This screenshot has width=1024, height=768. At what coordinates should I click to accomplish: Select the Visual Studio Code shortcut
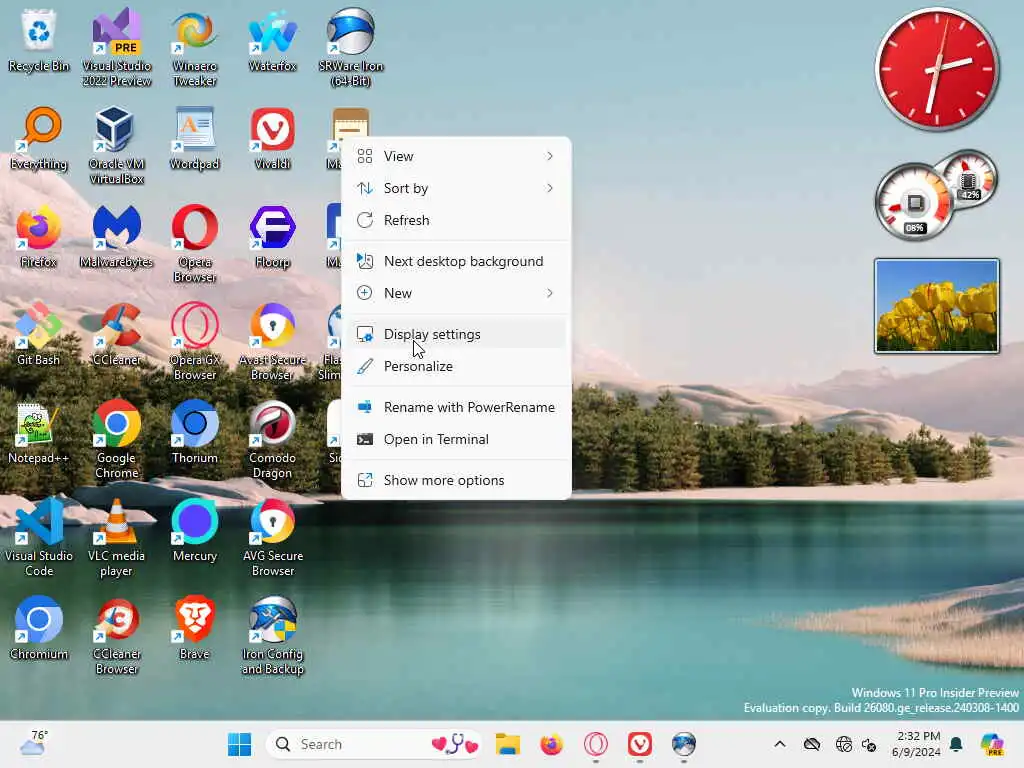tap(39, 538)
